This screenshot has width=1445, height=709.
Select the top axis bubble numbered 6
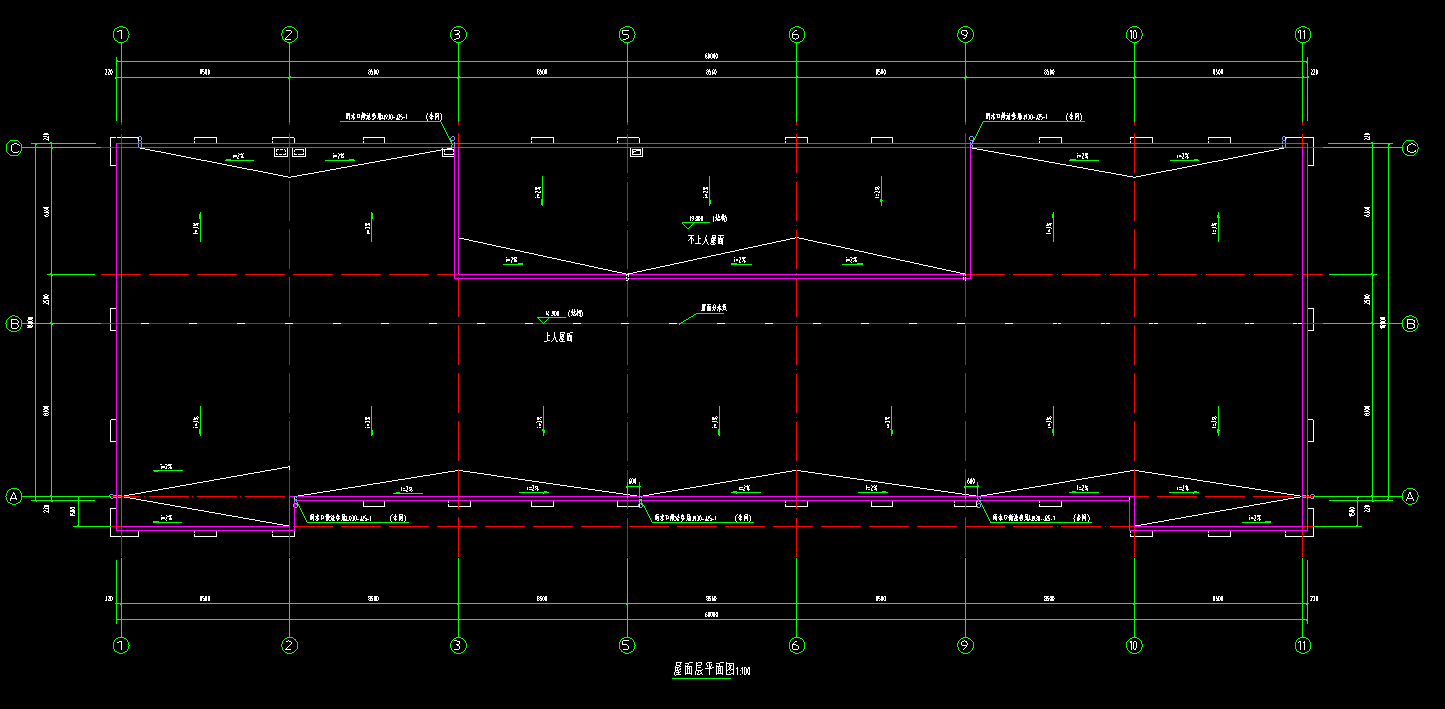tap(796, 35)
